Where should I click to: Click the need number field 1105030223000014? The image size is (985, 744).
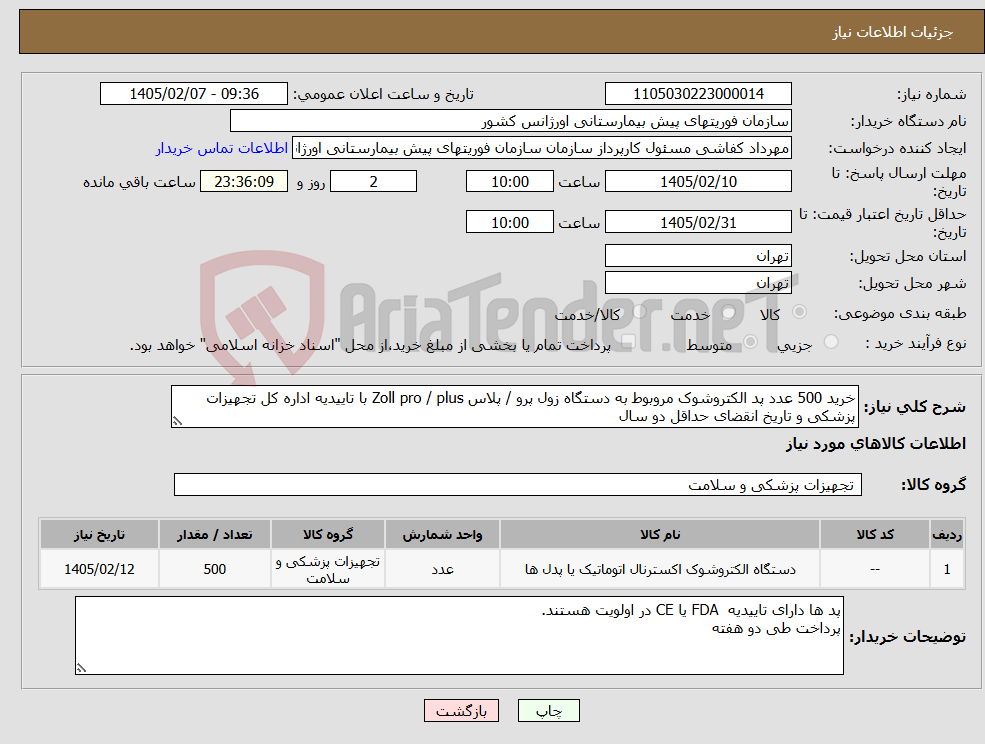click(x=698, y=94)
